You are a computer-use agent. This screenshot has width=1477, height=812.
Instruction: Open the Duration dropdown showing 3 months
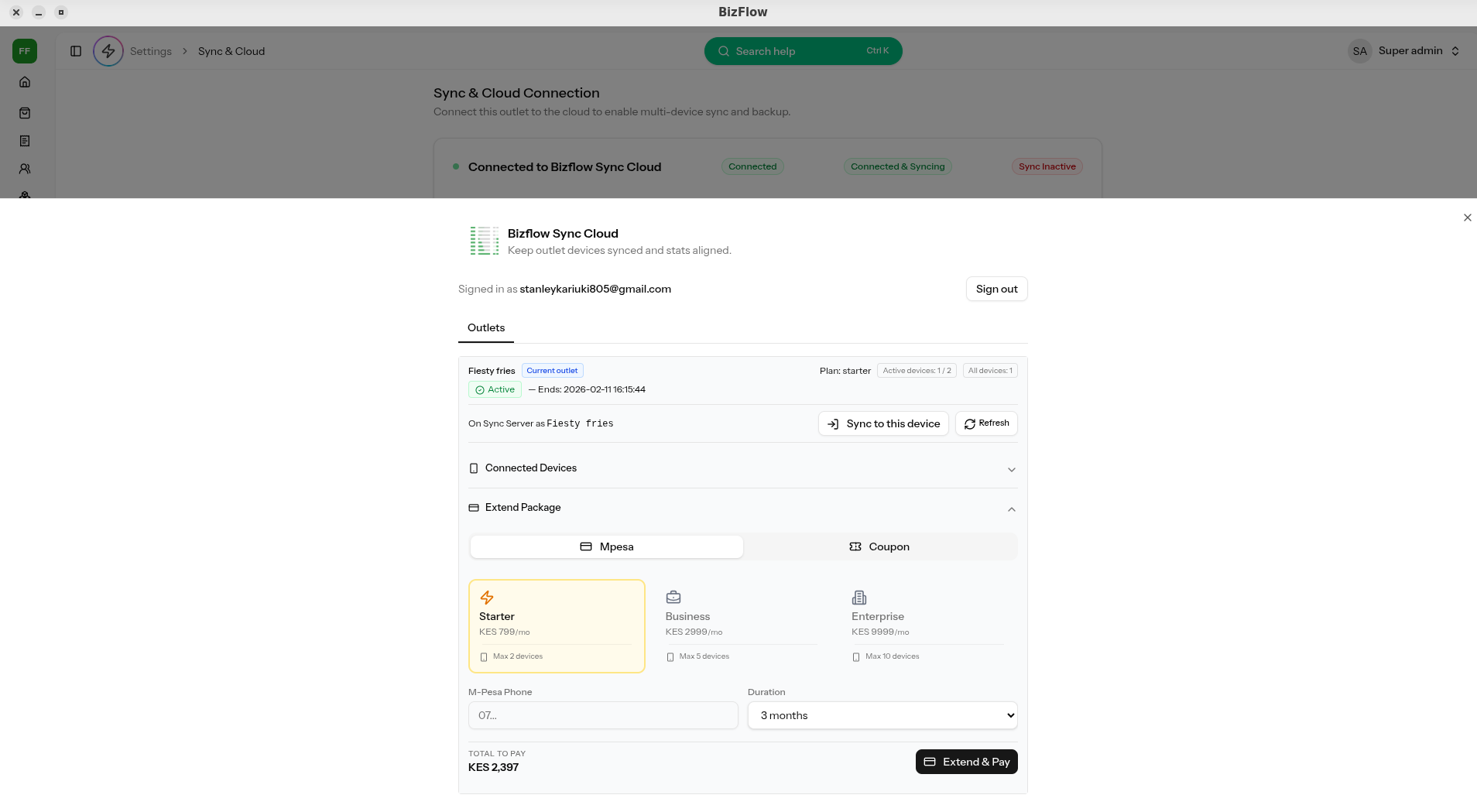[x=882, y=715]
